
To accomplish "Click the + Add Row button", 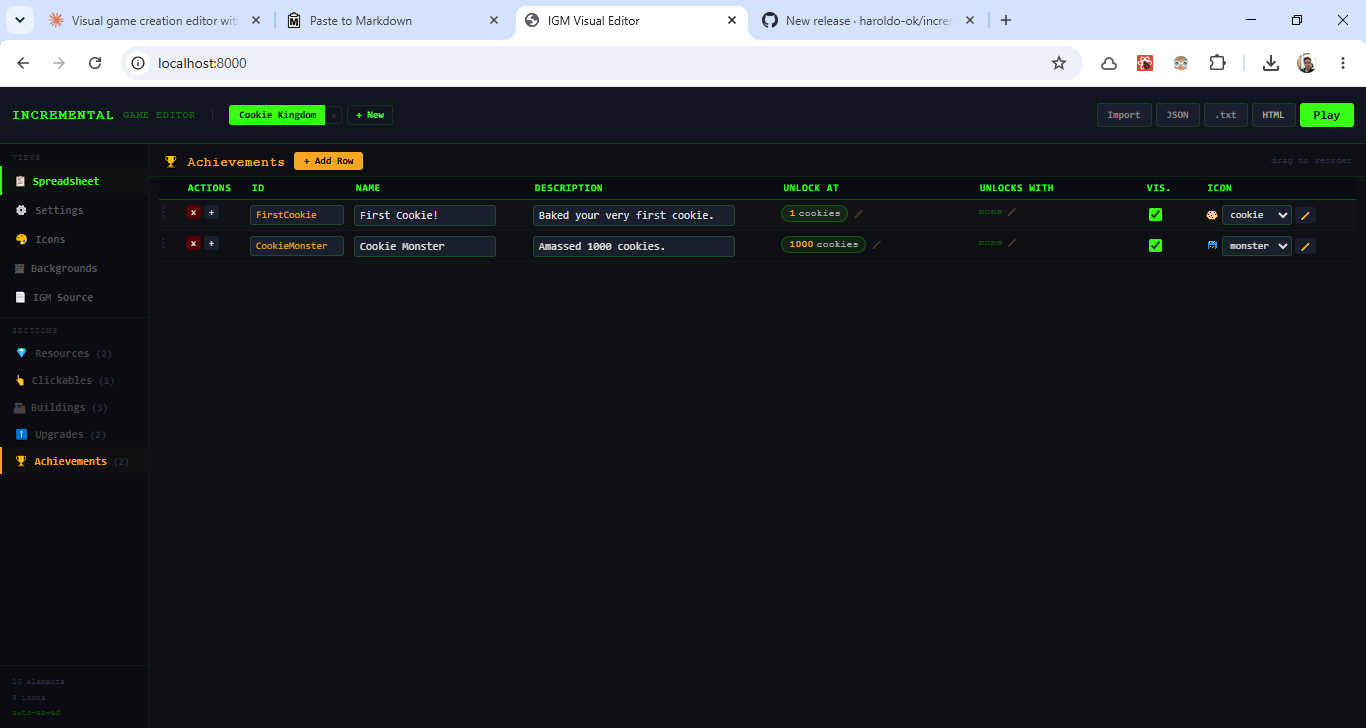I will [328, 161].
